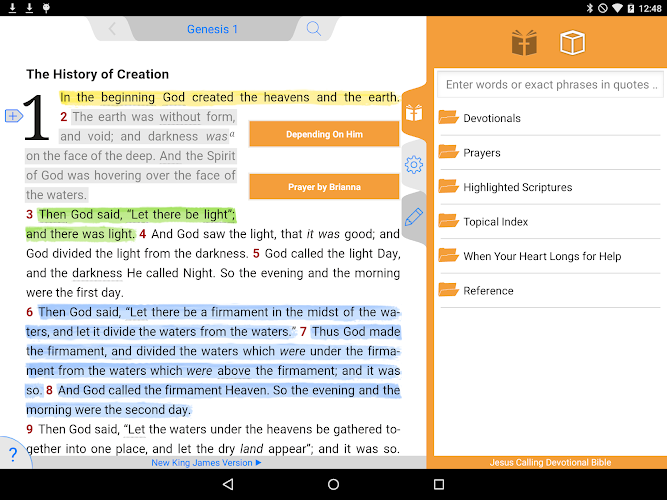667x500 pixels.
Task: Tap verse number 5
Action: tap(256, 254)
